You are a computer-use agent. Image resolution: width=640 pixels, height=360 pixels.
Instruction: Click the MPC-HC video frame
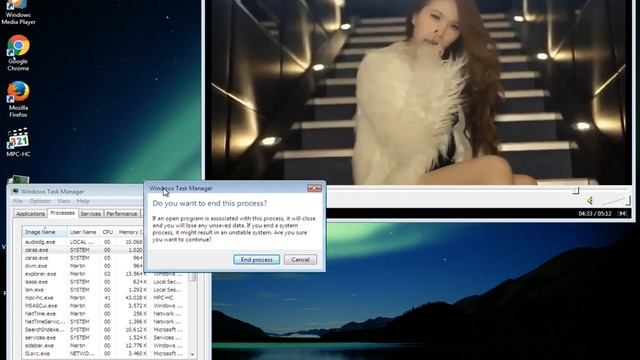(418, 92)
